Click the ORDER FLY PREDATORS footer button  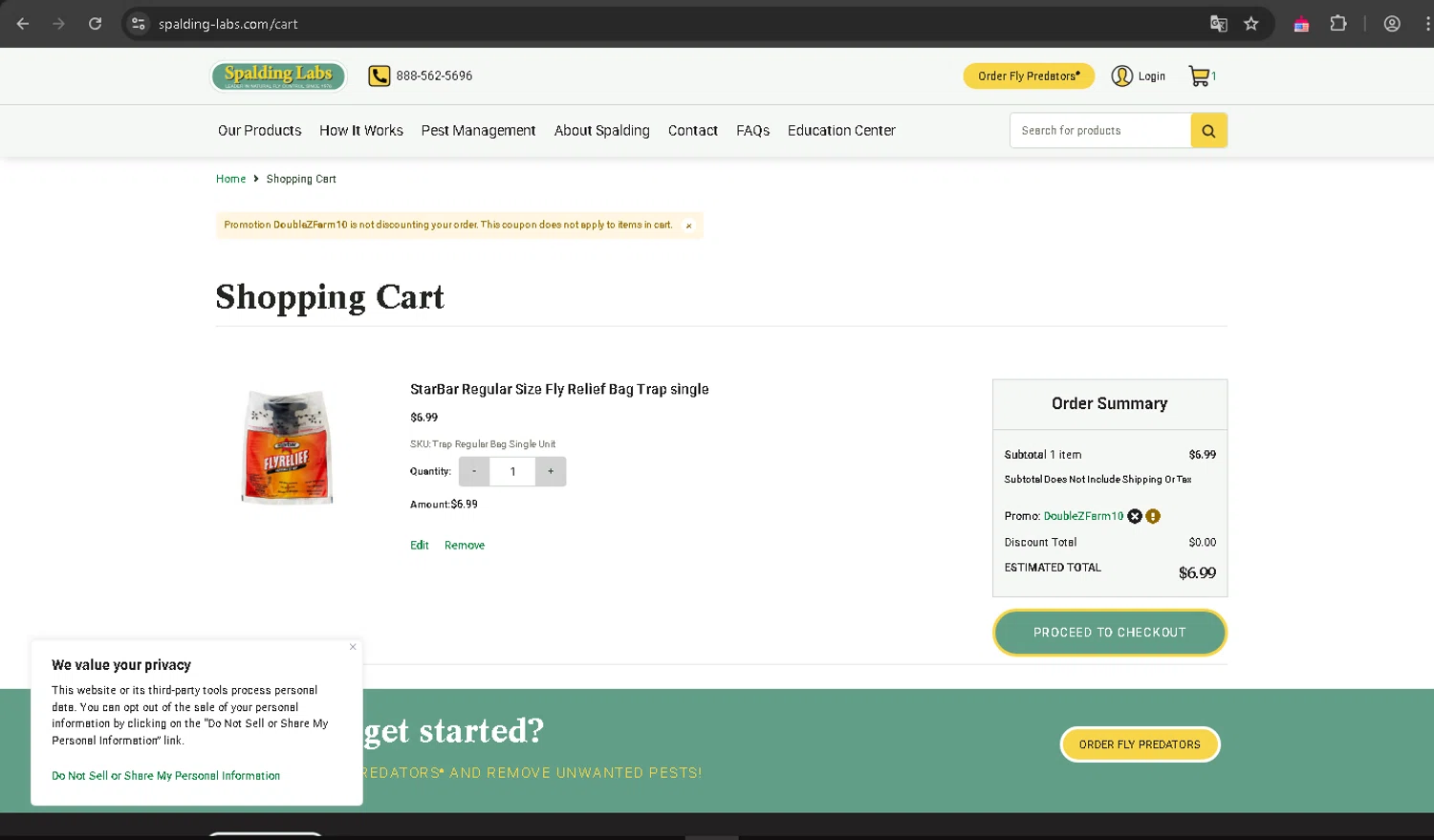coord(1140,744)
